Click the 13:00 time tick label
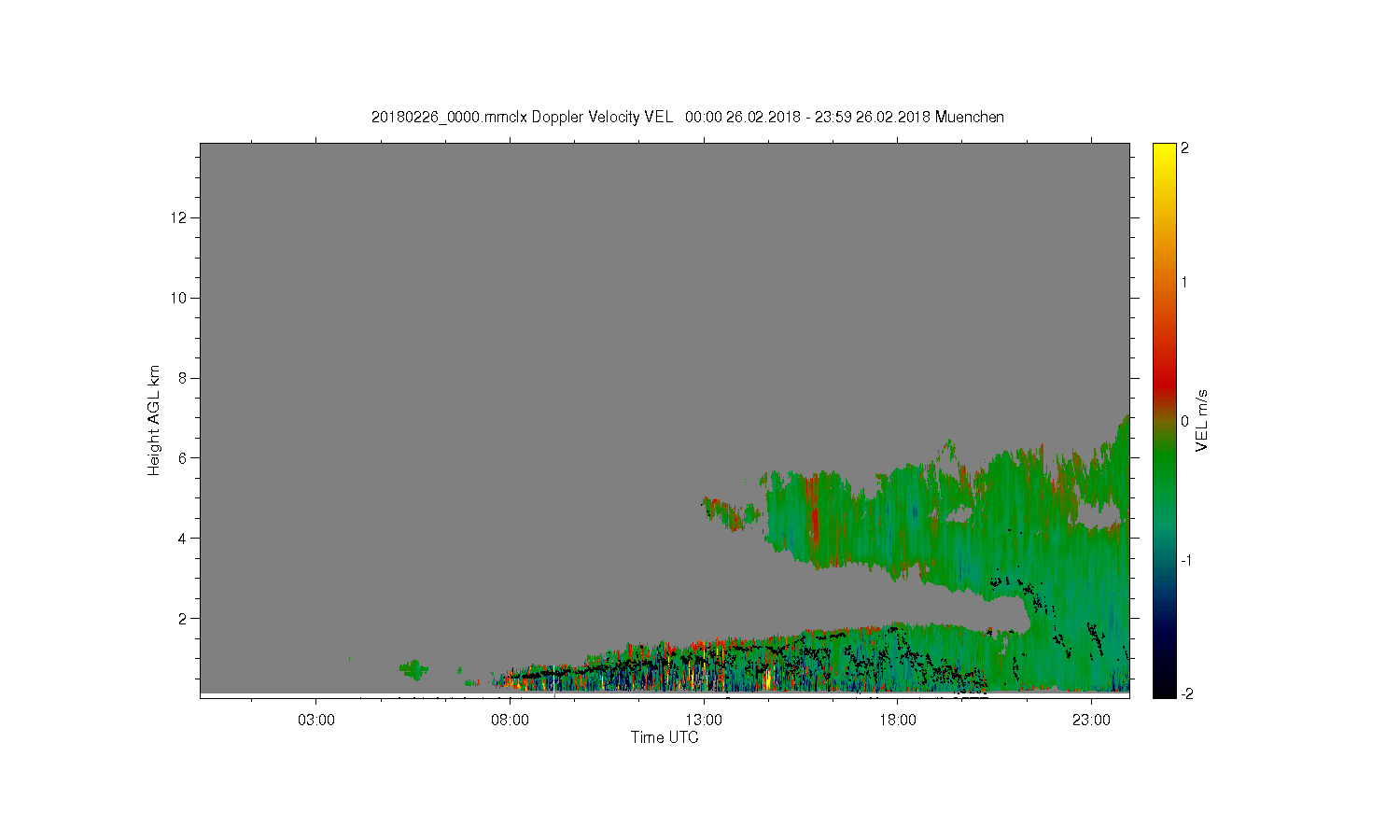The height and width of the screenshot is (840, 1400). (x=704, y=721)
